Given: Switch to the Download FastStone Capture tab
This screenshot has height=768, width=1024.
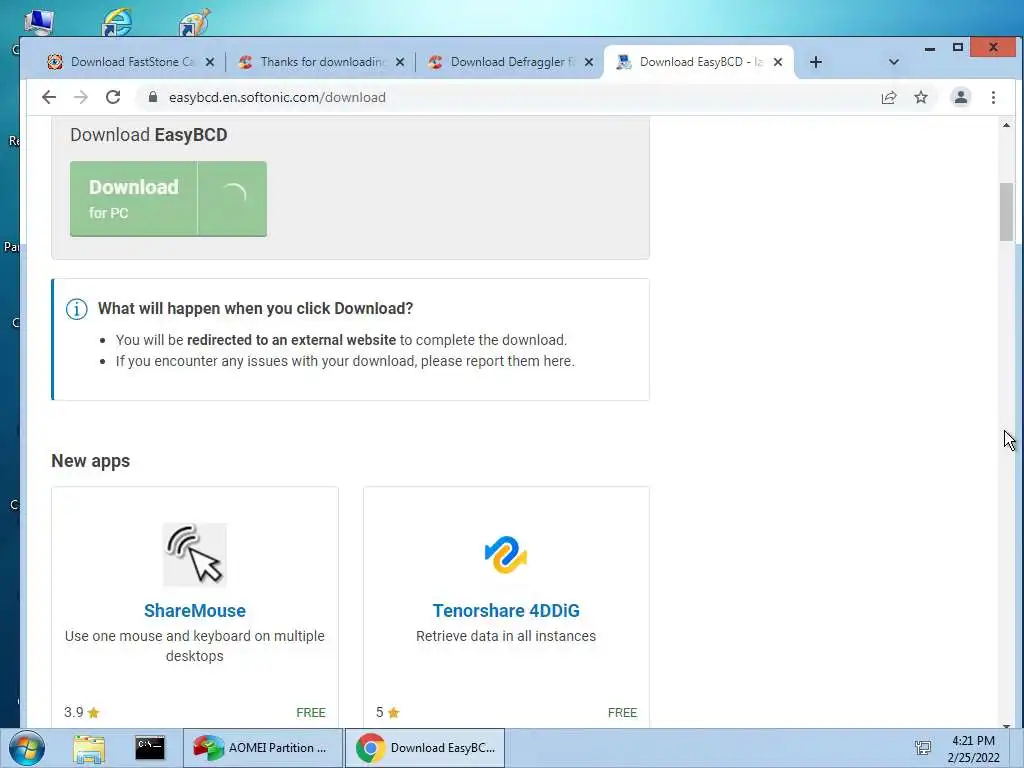Looking at the screenshot, I should pyautogui.click(x=131, y=62).
